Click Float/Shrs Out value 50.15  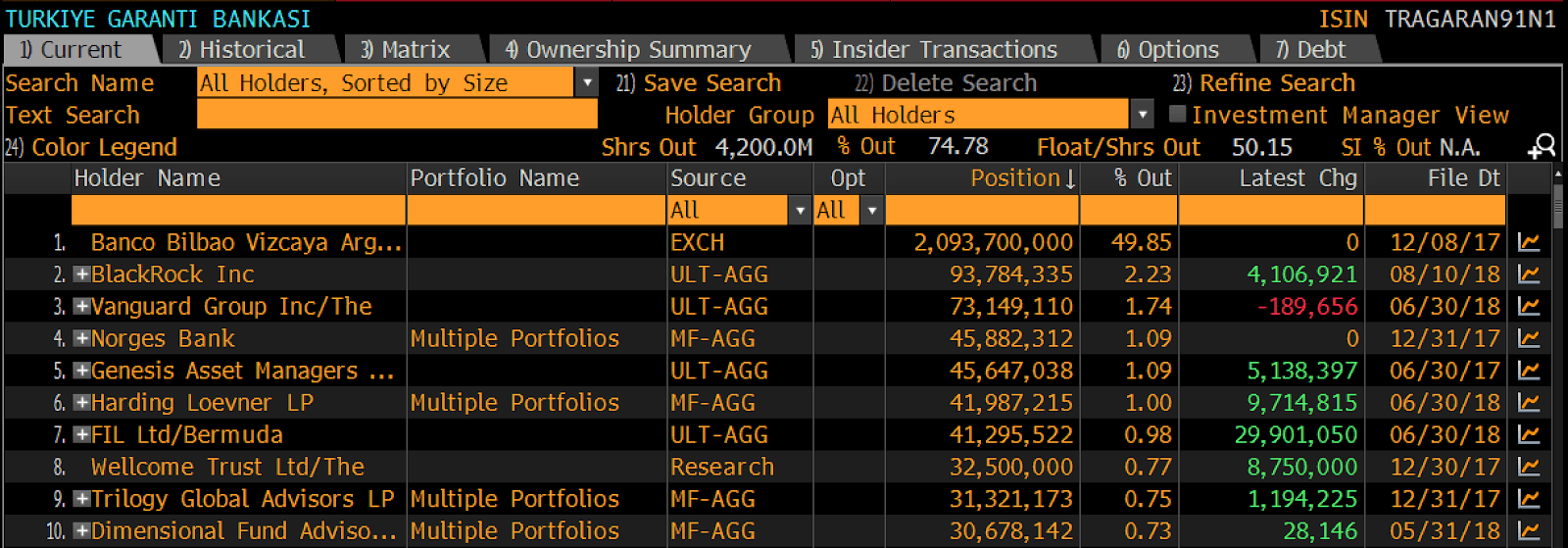[x=1261, y=147]
